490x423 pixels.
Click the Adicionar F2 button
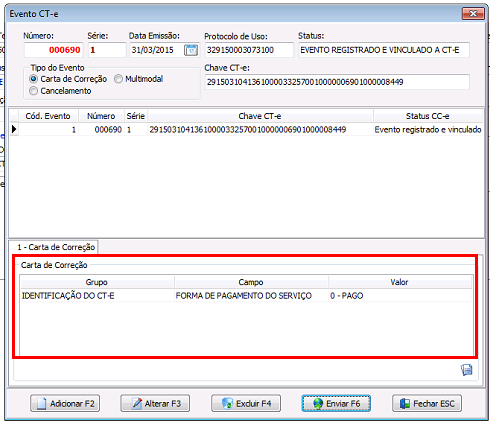[65, 403]
